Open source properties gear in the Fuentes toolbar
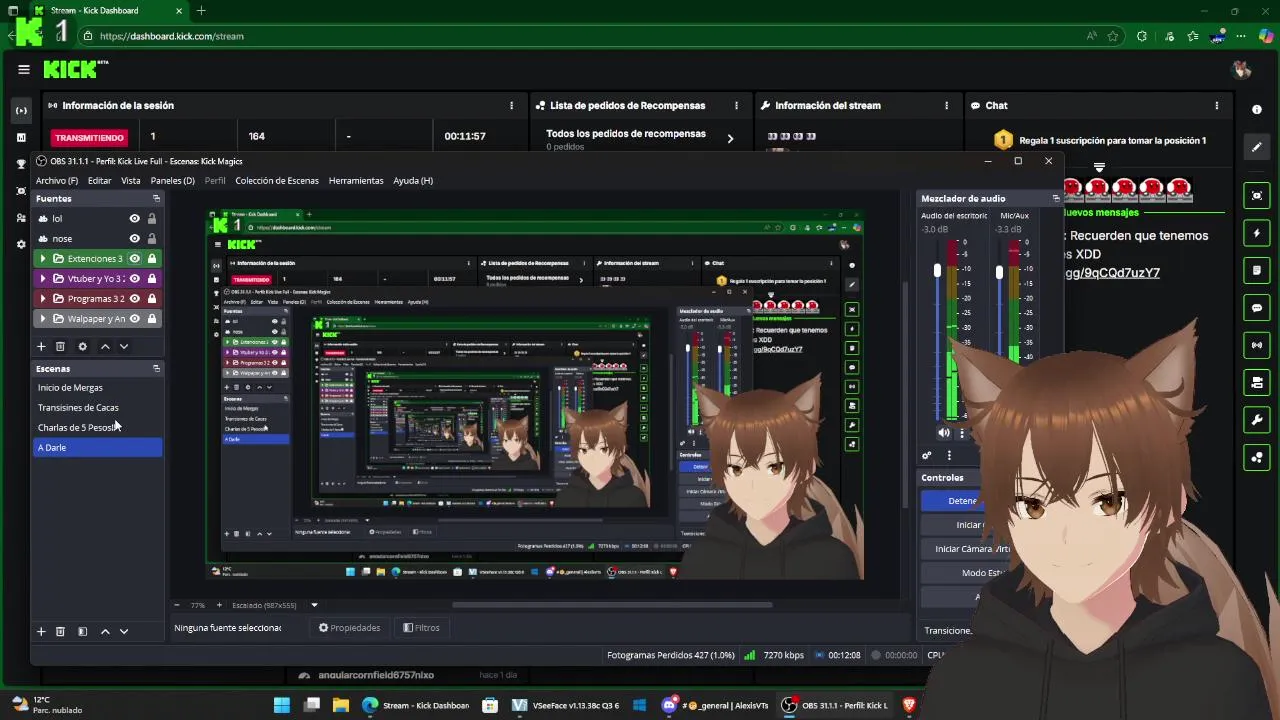Image resolution: width=1280 pixels, height=720 pixels. pos(82,346)
